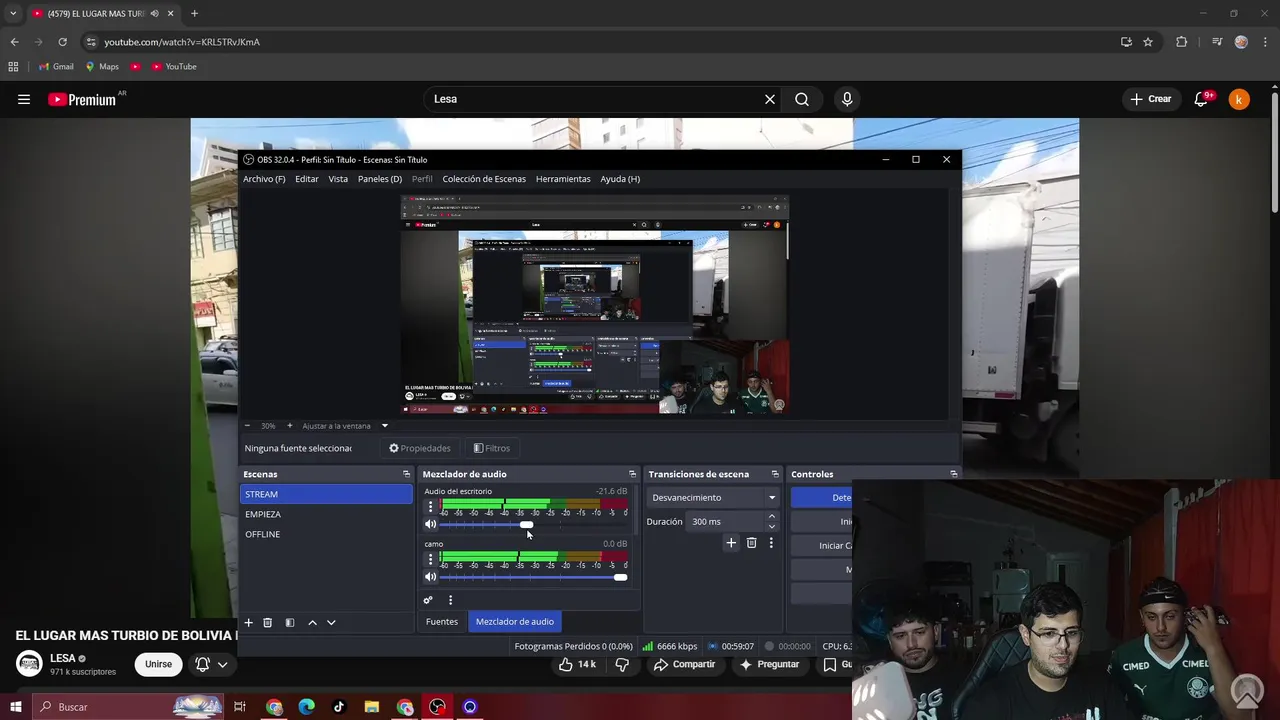Mute the camo source speaker
The height and width of the screenshot is (720, 1280).
point(431,577)
